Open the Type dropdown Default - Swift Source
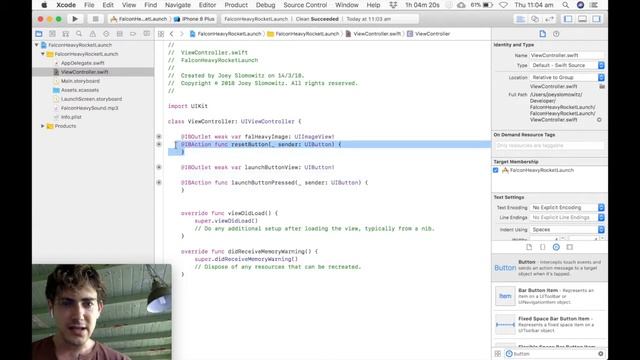Image resolution: width=640 pixels, height=360 pixels. (x=567, y=65)
